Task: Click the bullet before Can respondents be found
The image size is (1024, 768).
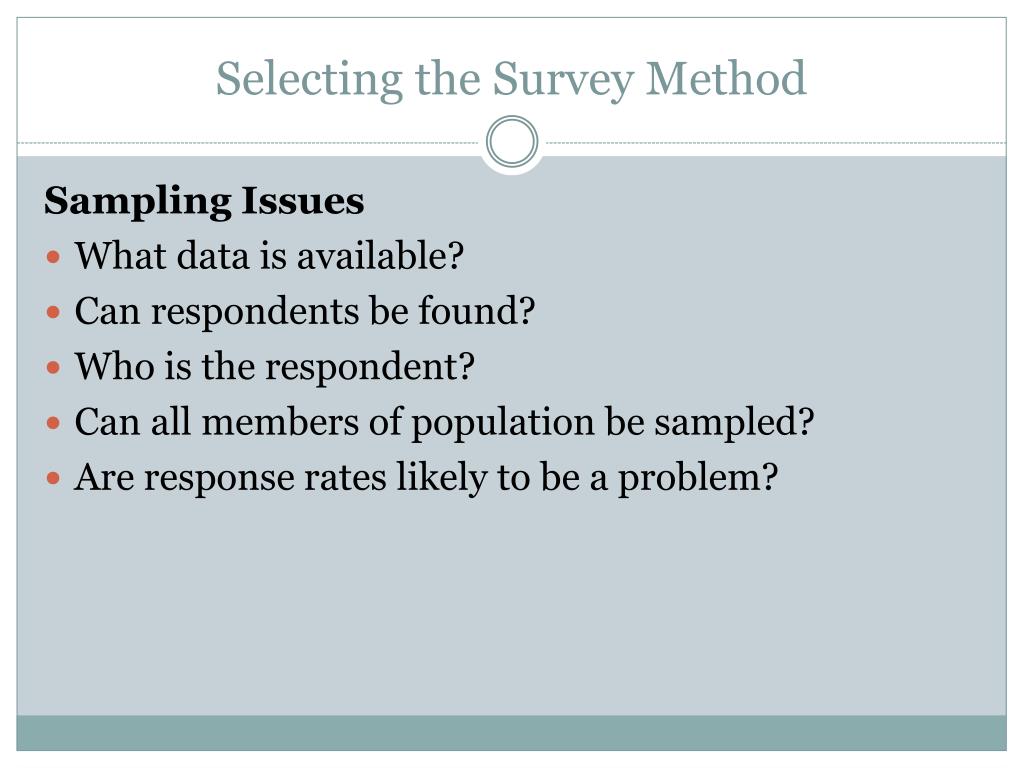Action: pos(54,312)
